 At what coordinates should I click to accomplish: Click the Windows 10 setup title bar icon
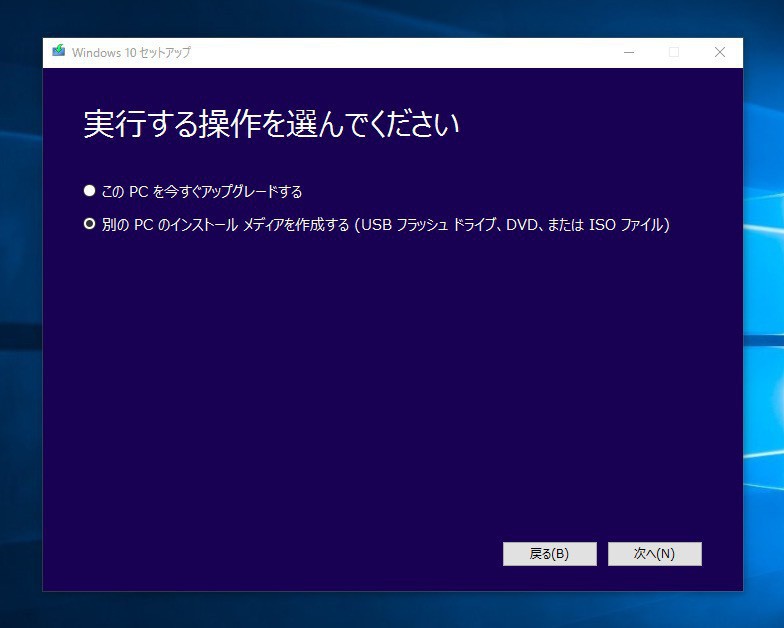pos(58,51)
